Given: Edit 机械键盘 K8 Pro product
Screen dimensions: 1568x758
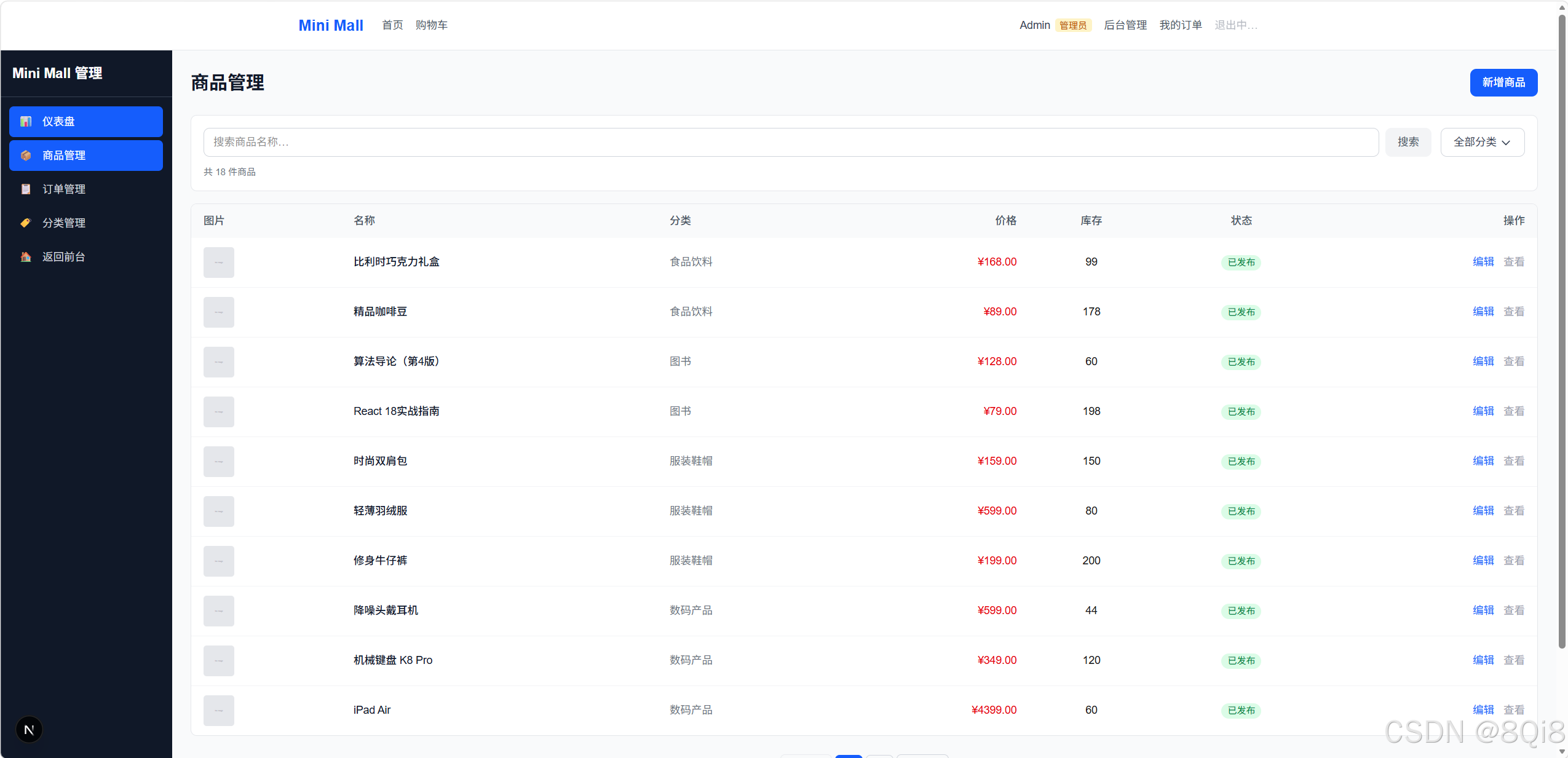Looking at the screenshot, I should click(x=1483, y=660).
